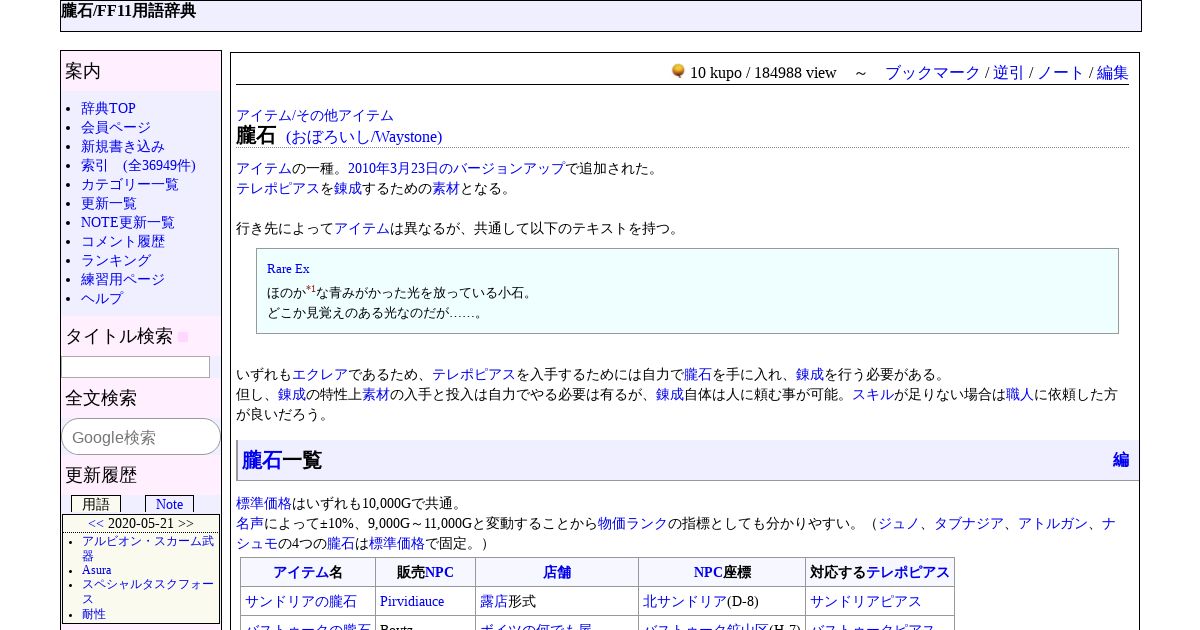The height and width of the screenshot is (630, 1200).
Task: Open コメント履歴 in the sidebar
Action: coord(123,242)
